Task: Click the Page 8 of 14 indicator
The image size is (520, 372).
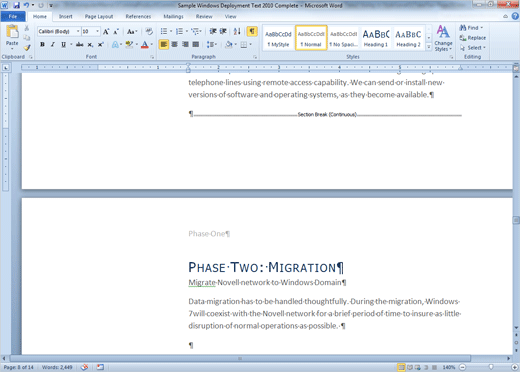Action: 19,367
